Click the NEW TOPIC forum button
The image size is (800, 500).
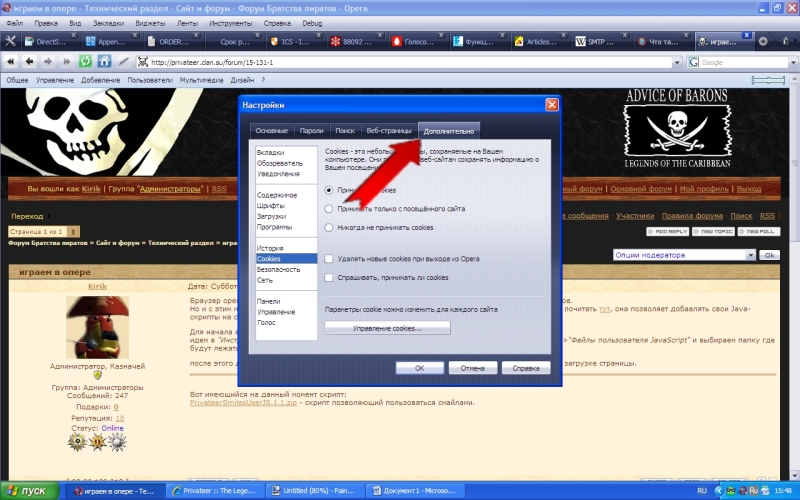(713, 232)
